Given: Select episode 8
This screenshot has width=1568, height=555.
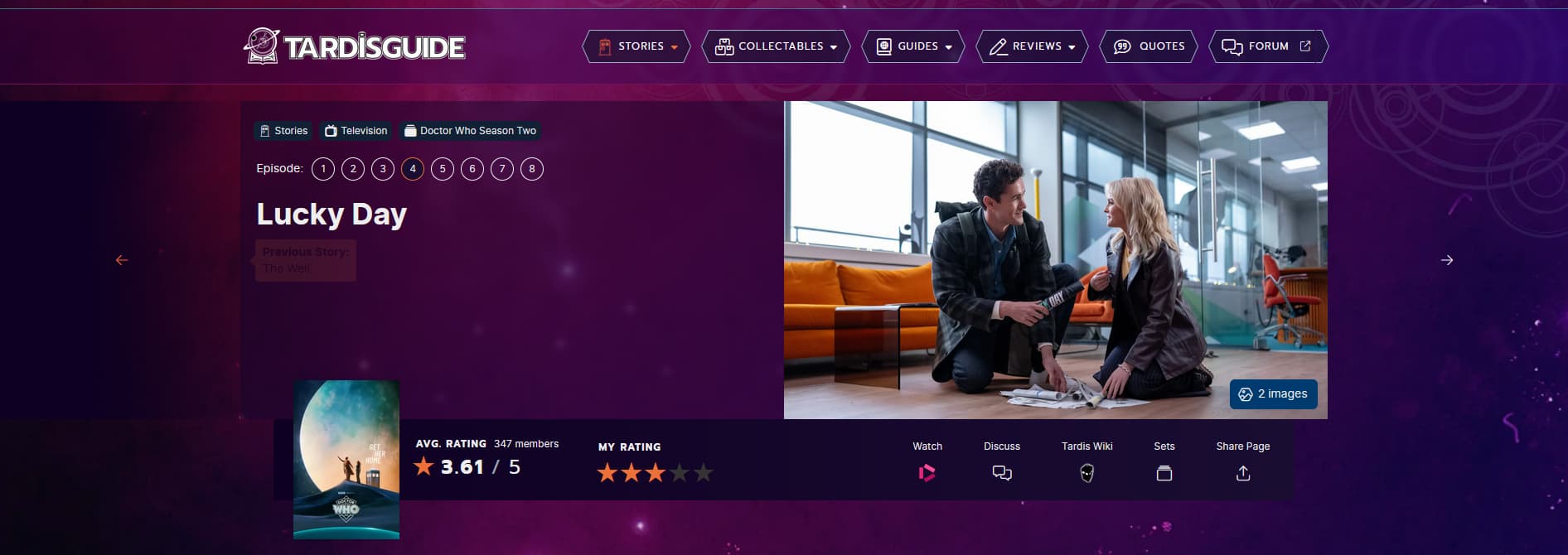Looking at the screenshot, I should (x=532, y=169).
